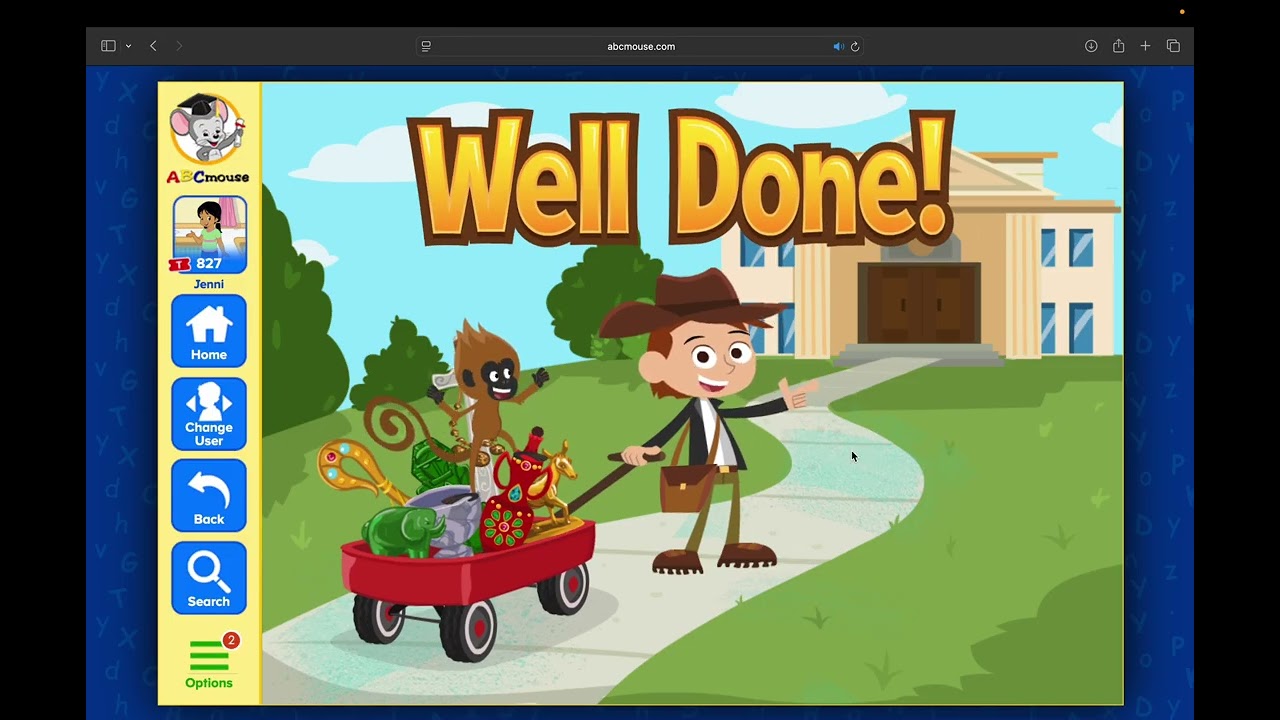Click the Home button in sidebar
The width and height of the screenshot is (1280, 720).
click(x=209, y=331)
